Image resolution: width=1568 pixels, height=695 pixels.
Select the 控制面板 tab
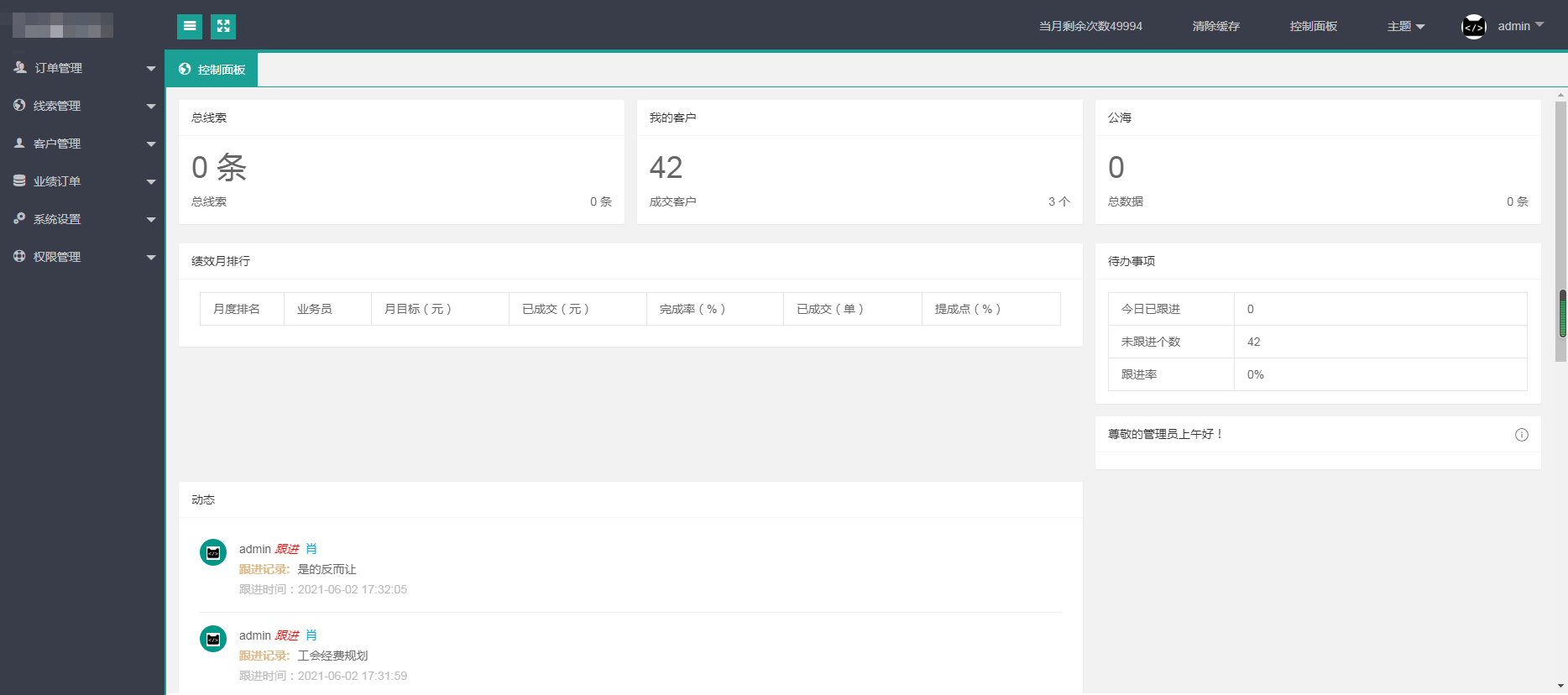(212, 70)
